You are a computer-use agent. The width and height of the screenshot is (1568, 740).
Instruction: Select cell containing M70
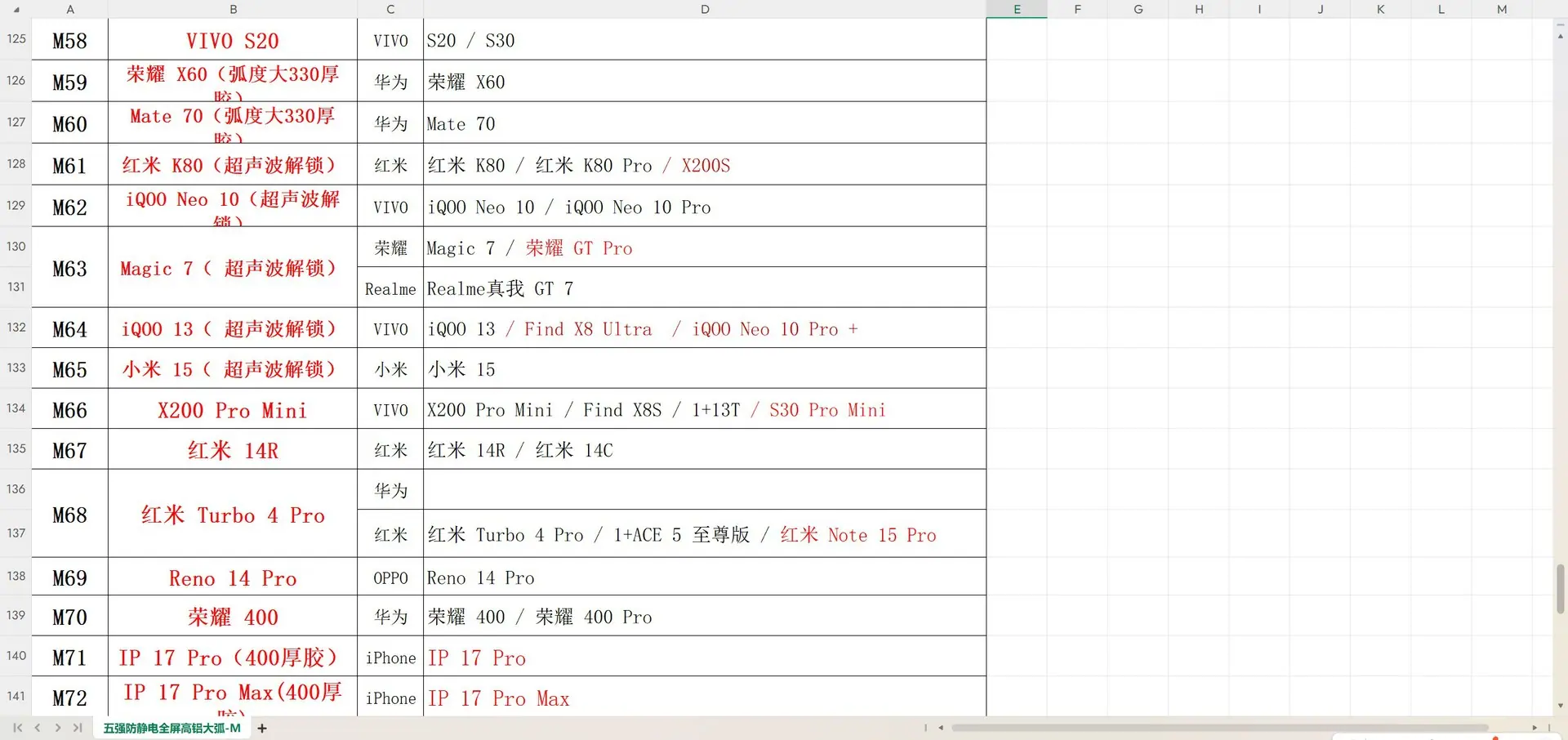point(70,616)
